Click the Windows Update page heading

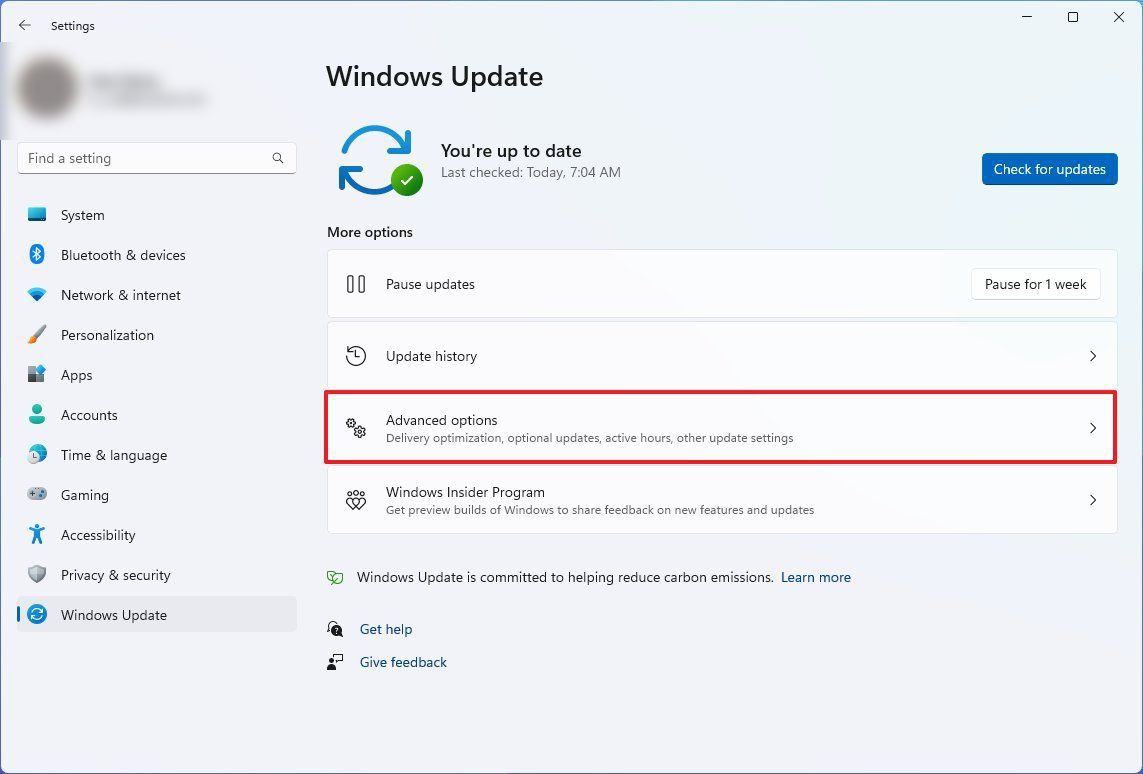(x=434, y=77)
